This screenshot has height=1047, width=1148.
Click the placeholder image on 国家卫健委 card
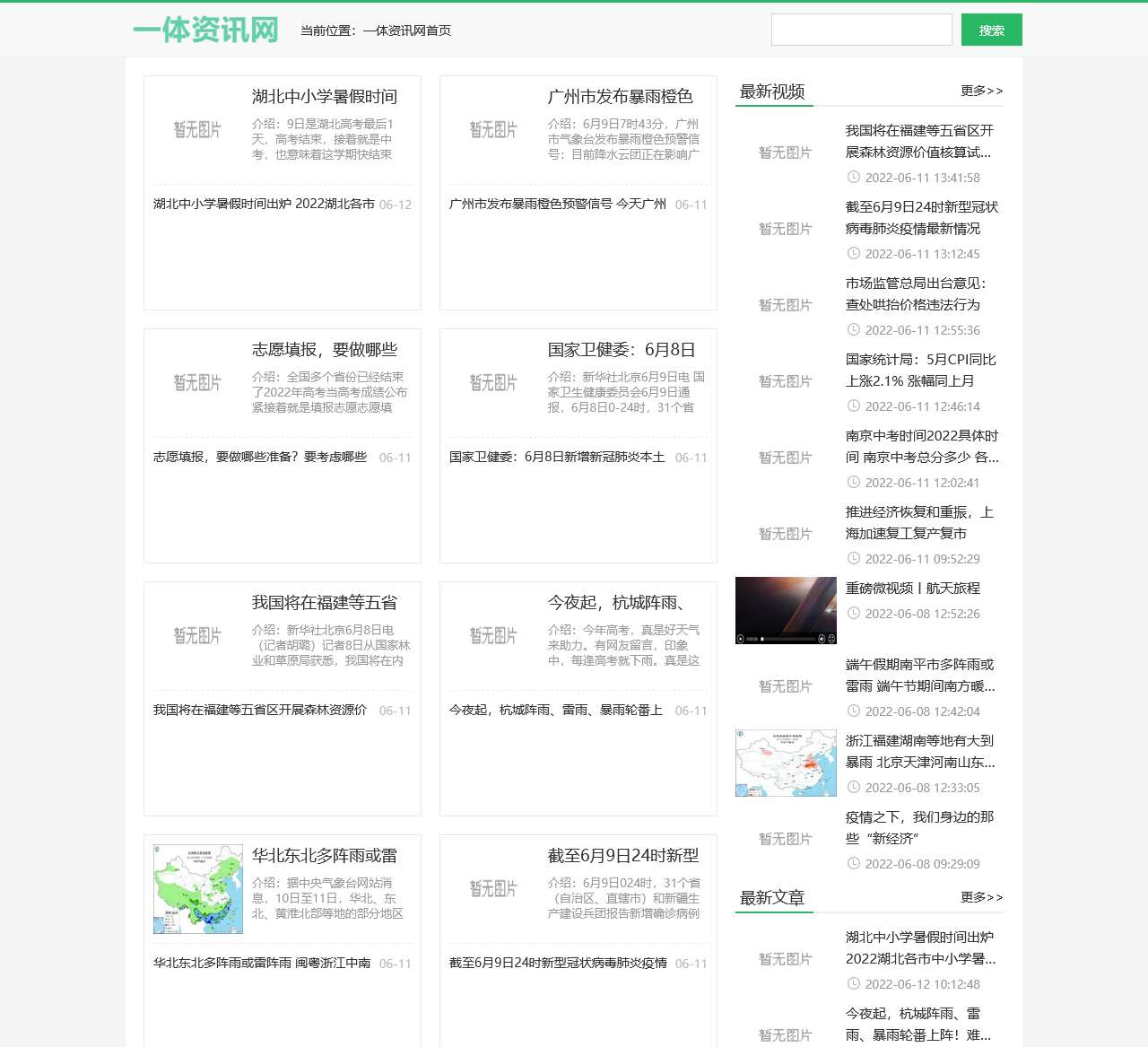pos(493,383)
